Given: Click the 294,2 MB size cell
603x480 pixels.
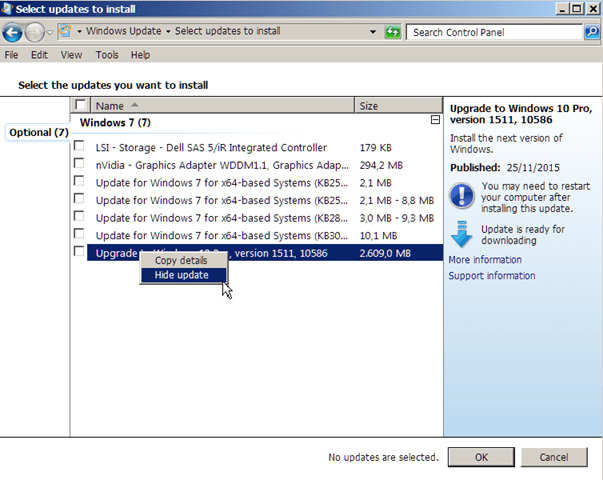Looking at the screenshot, I should [381, 165].
